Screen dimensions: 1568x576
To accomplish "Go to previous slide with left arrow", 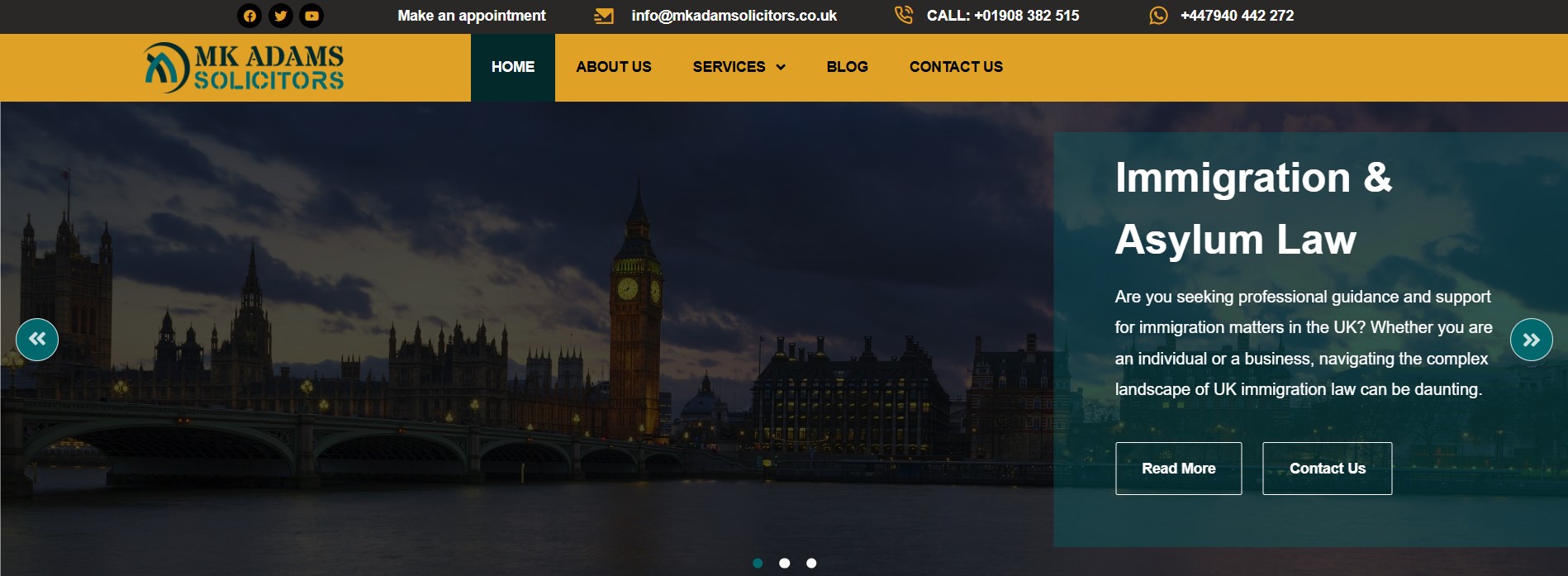I will (37, 340).
